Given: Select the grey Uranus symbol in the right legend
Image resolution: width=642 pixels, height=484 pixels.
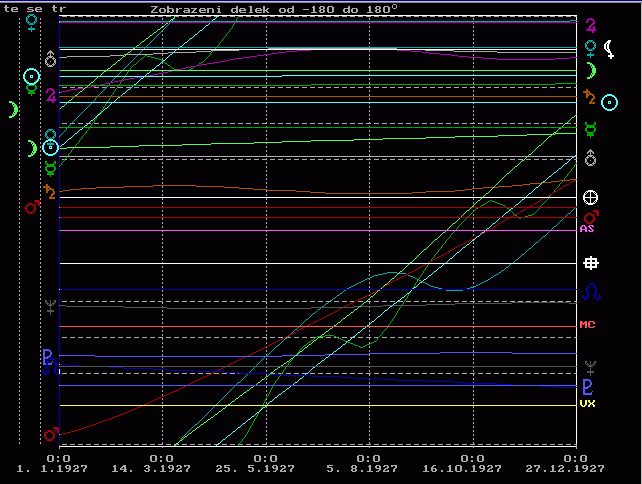Looking at the screenshot, I should coord(590,158).
